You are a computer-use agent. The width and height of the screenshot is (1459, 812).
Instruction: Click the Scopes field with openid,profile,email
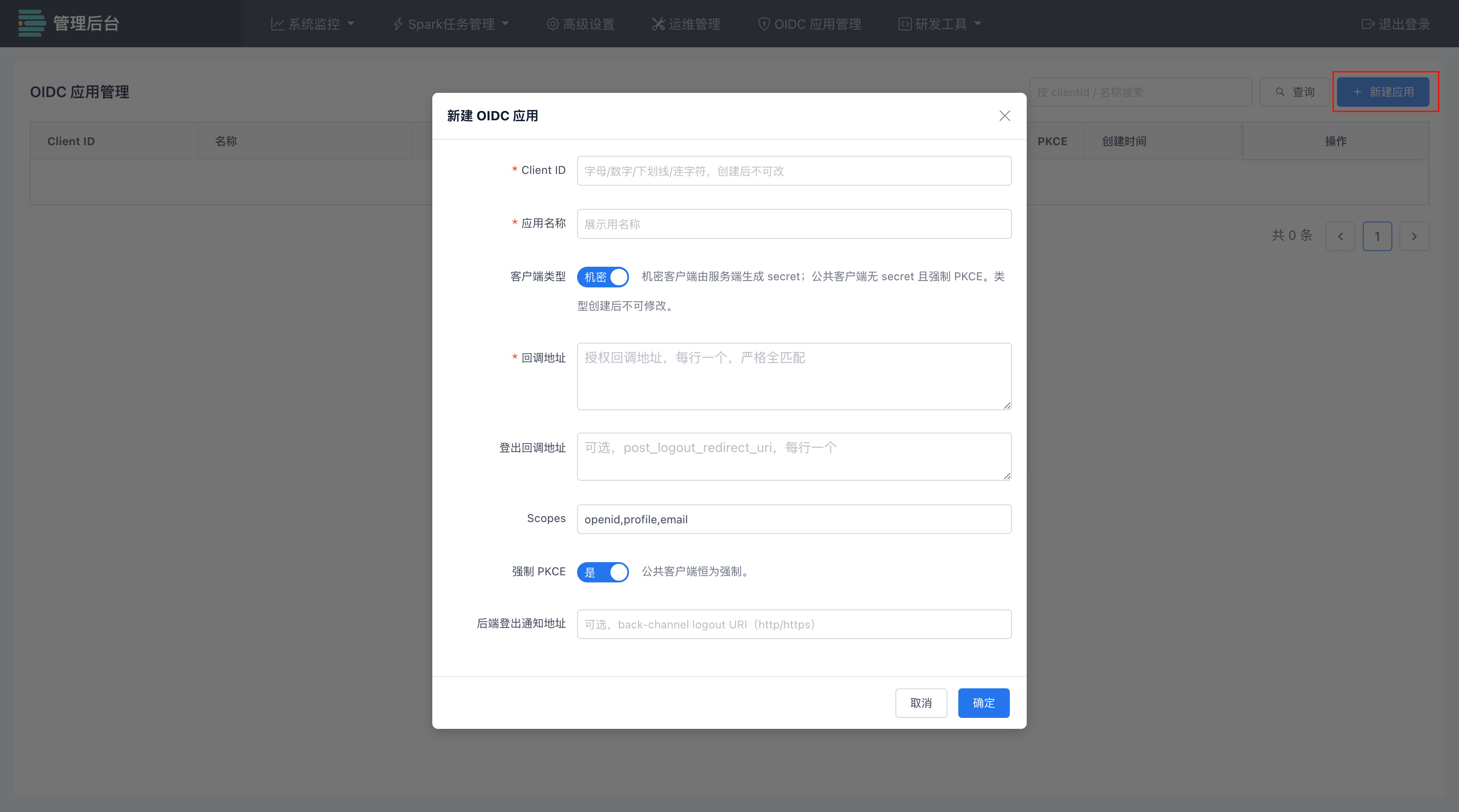(x=794, y=519)
